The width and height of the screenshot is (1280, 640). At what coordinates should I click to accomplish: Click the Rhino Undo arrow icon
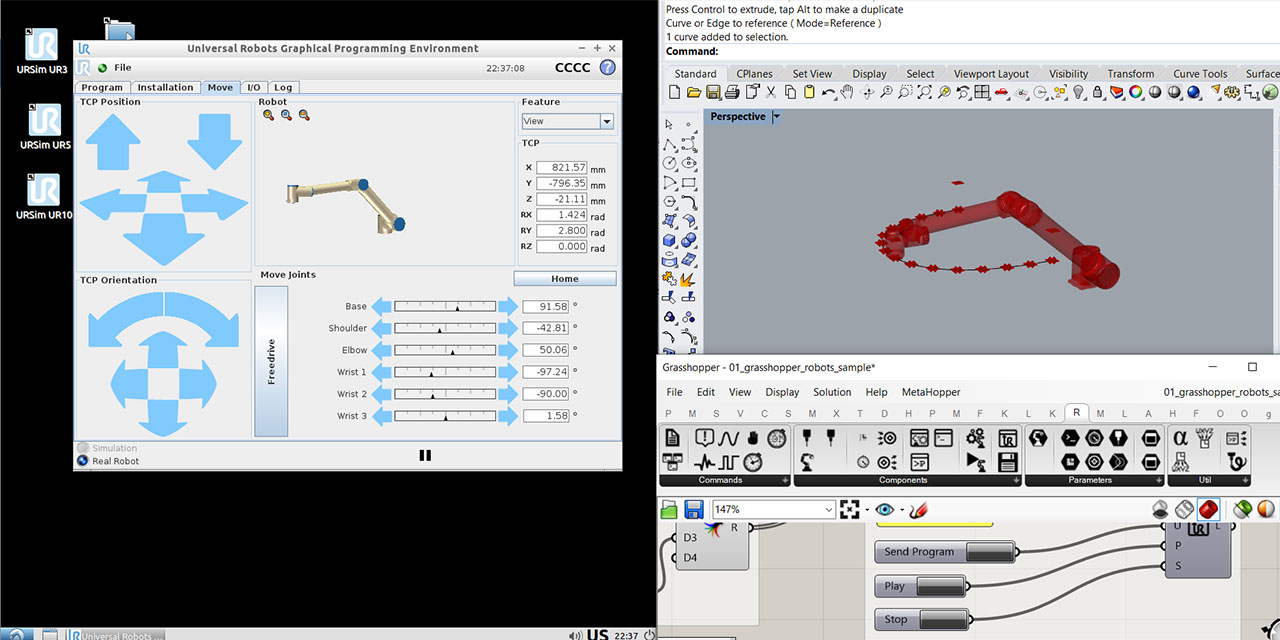[x=828, y=92]
